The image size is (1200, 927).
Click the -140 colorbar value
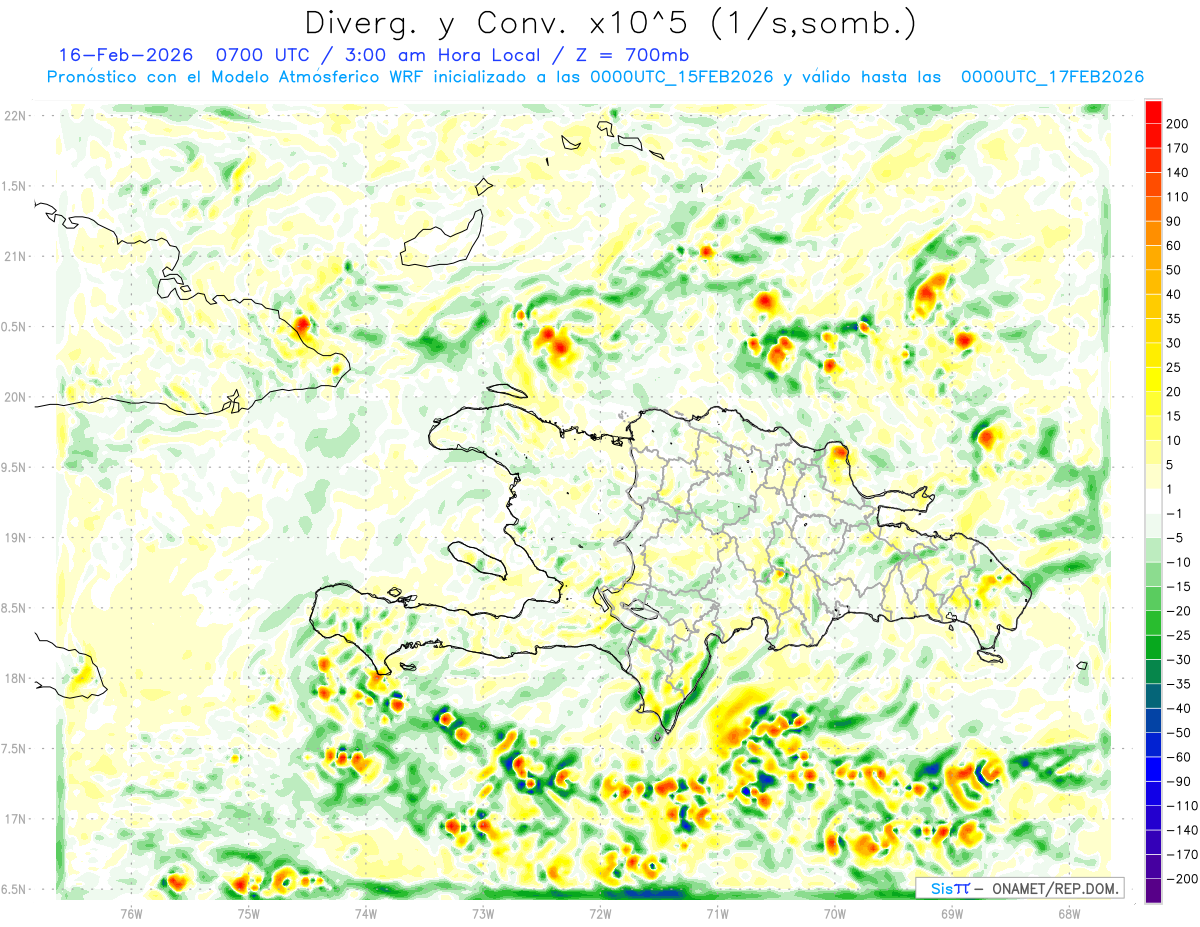pyautogui.click(x=1182, y=829)
